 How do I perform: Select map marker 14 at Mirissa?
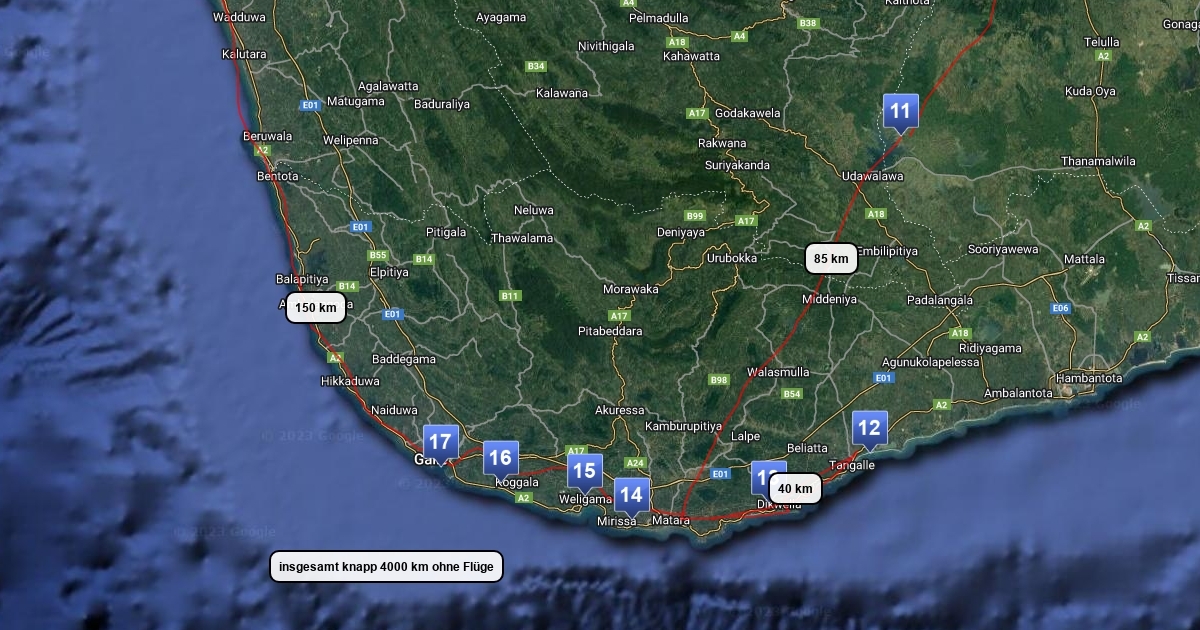tap(631, 496)
